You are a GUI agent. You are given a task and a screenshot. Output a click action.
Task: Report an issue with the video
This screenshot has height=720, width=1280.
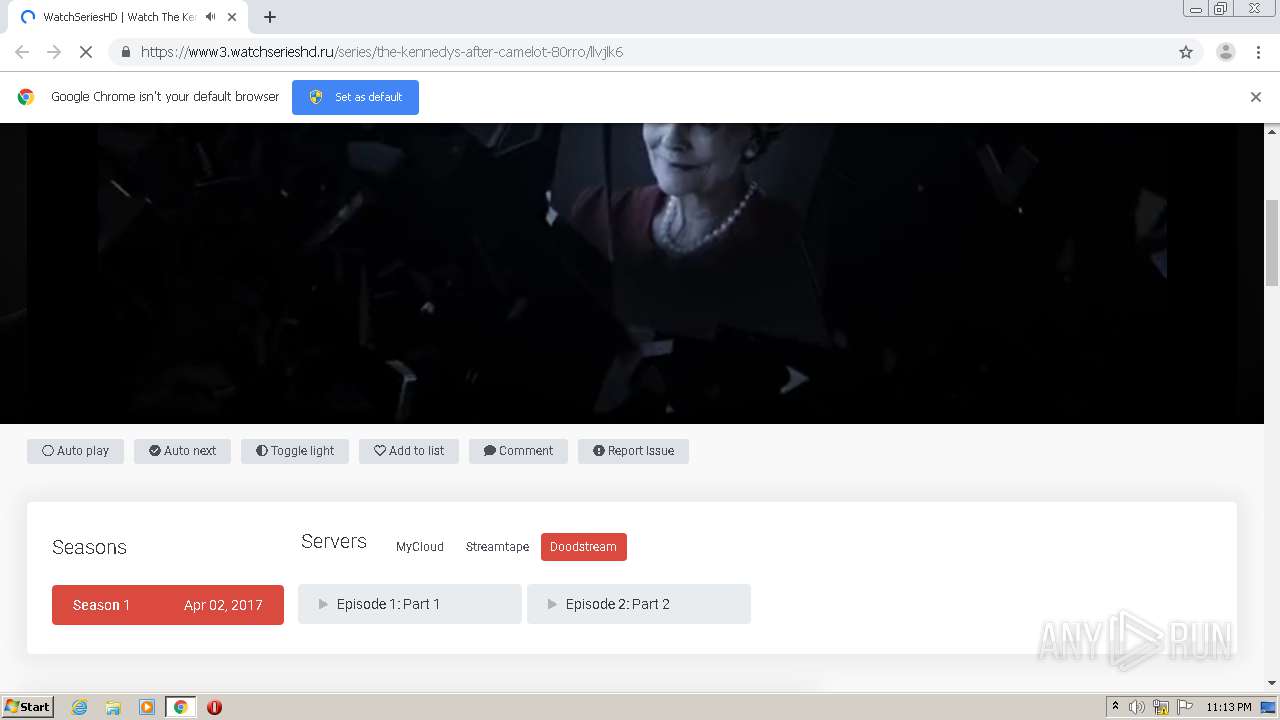click(x=633, y=451)
